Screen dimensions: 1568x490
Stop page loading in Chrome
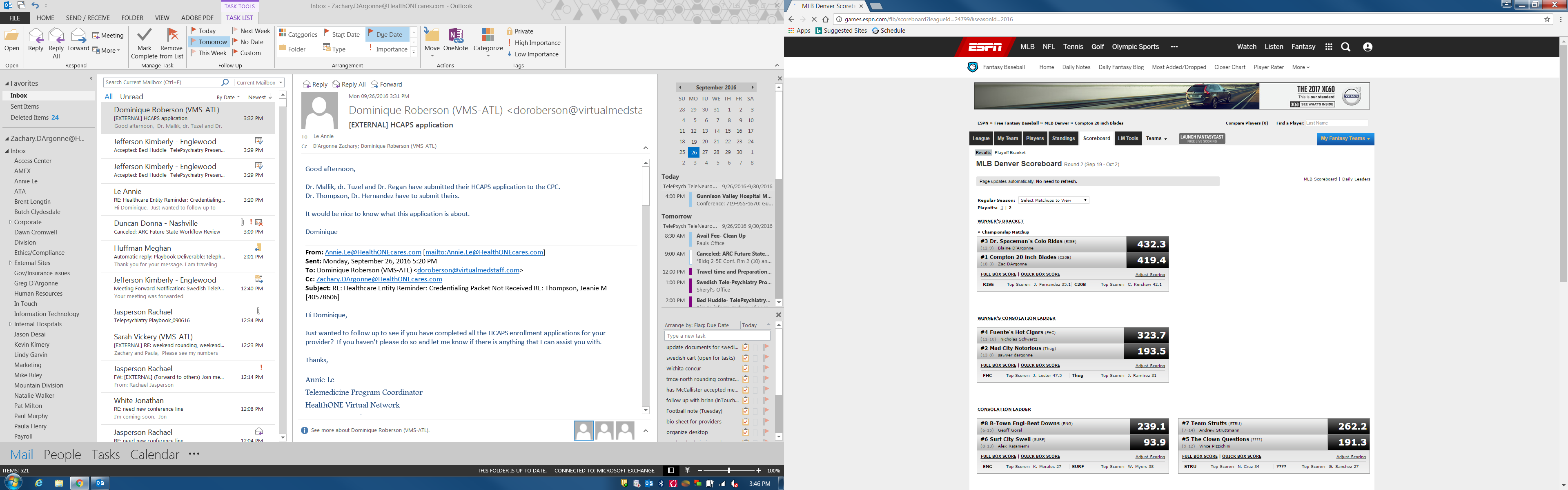coord(814,20)
